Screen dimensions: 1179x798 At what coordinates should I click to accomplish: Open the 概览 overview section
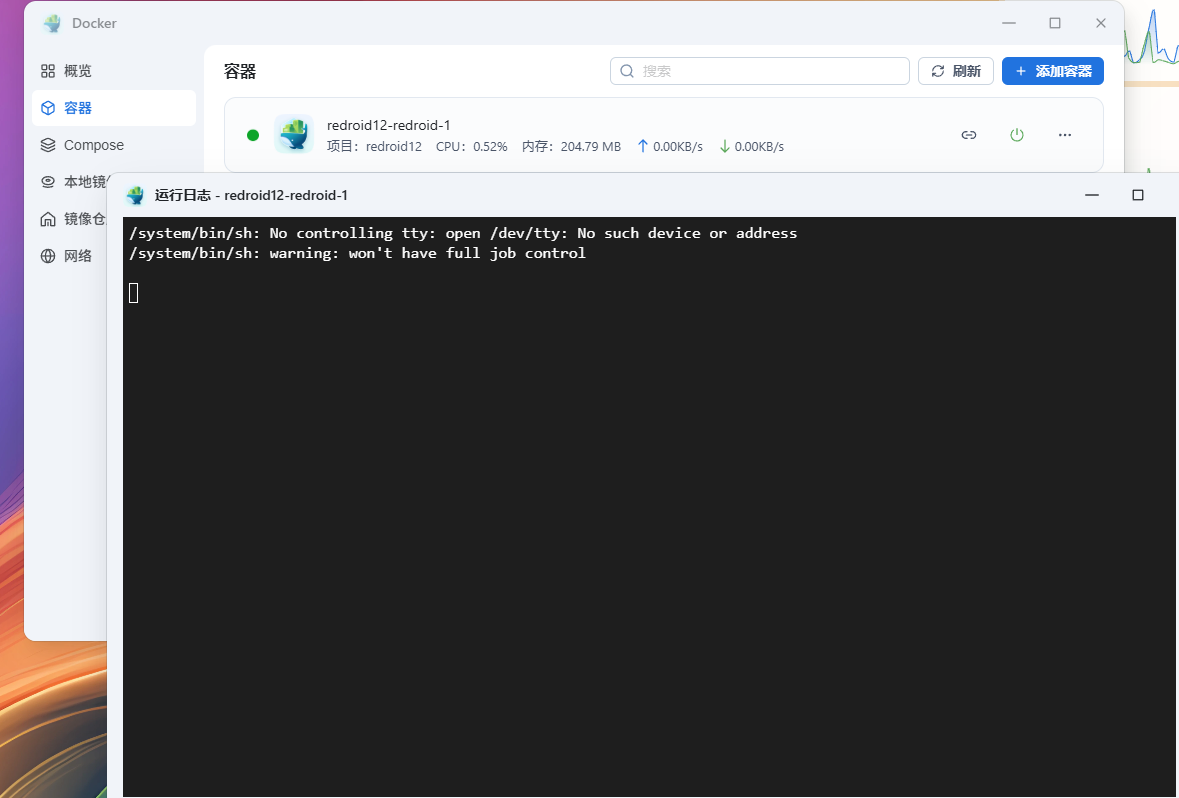point(114,71)
